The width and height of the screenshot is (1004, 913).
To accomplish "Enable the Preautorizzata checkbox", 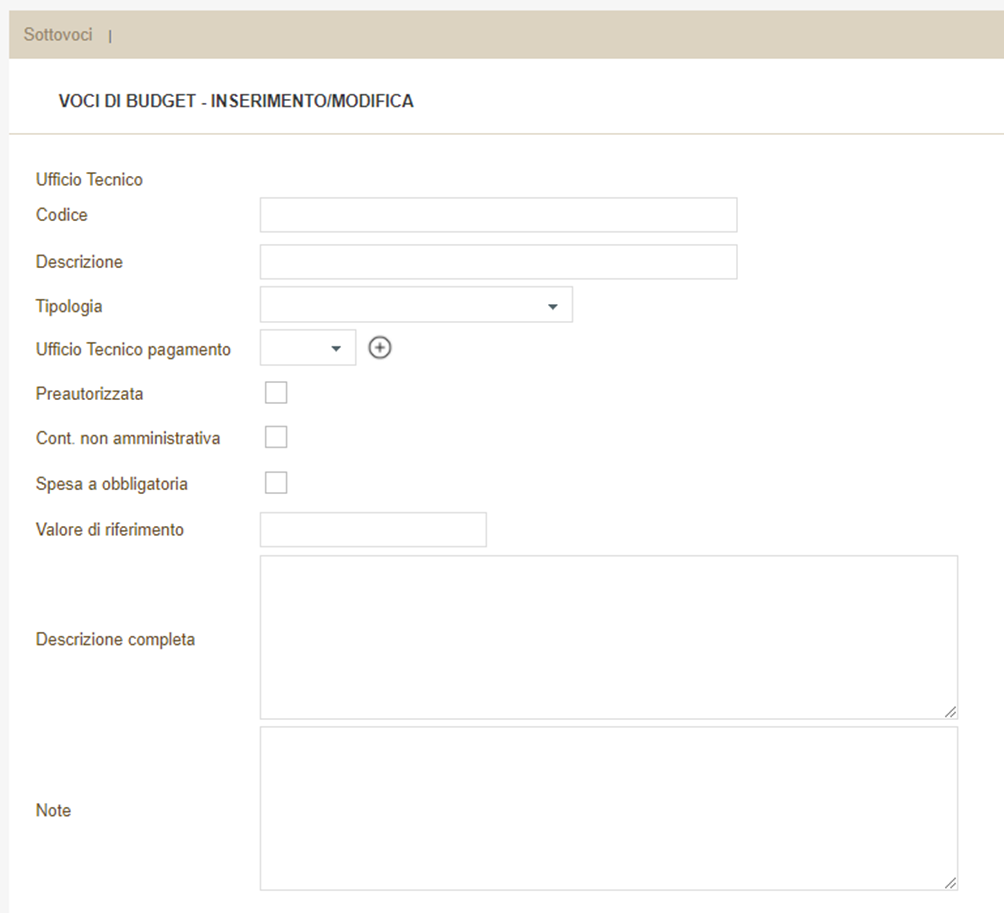I will point(276,392).
